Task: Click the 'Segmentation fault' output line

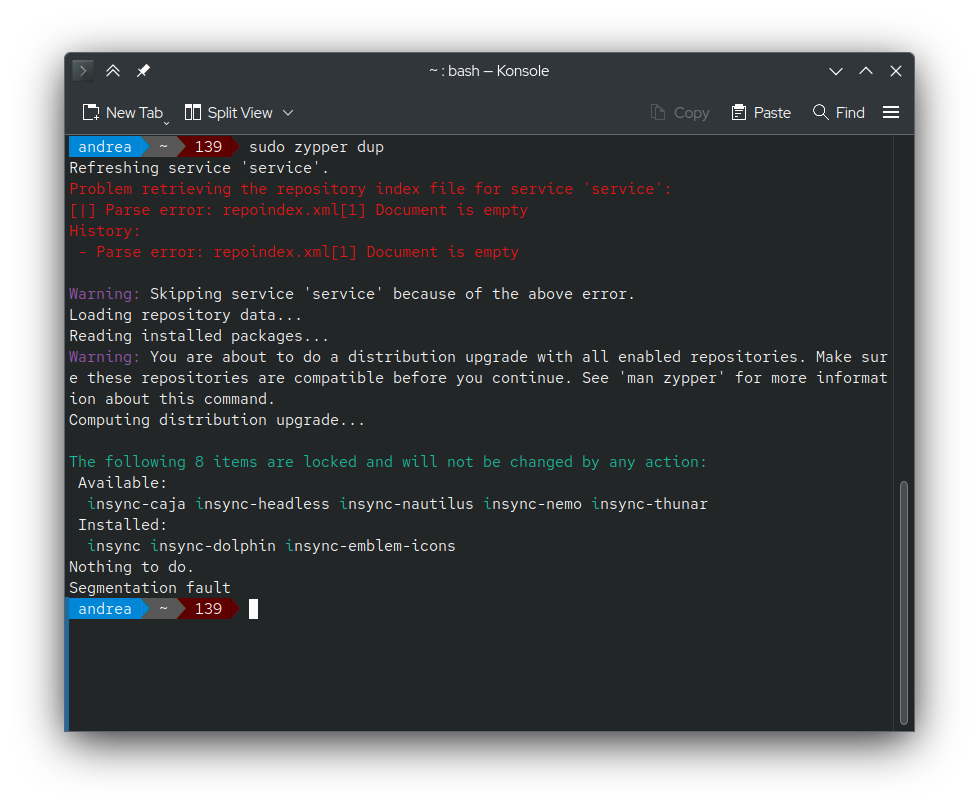Action: 150,588
